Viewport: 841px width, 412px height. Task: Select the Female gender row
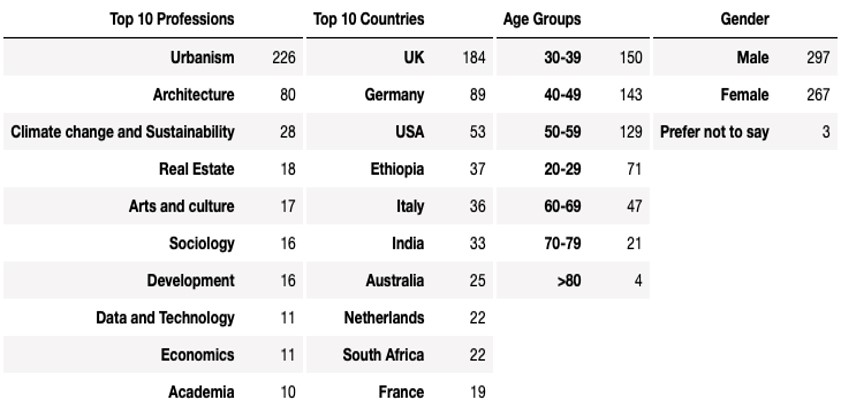click(x=744, y=95)
